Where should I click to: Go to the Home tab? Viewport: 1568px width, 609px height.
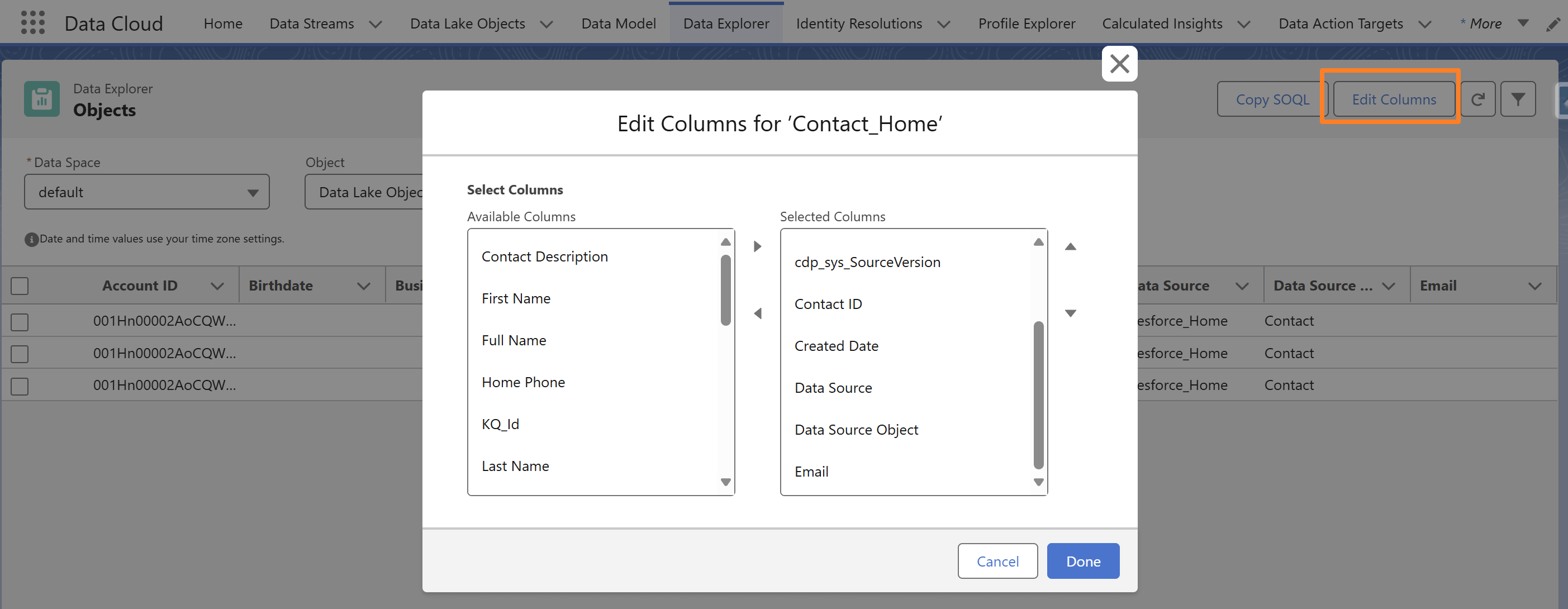pos(223,23)
